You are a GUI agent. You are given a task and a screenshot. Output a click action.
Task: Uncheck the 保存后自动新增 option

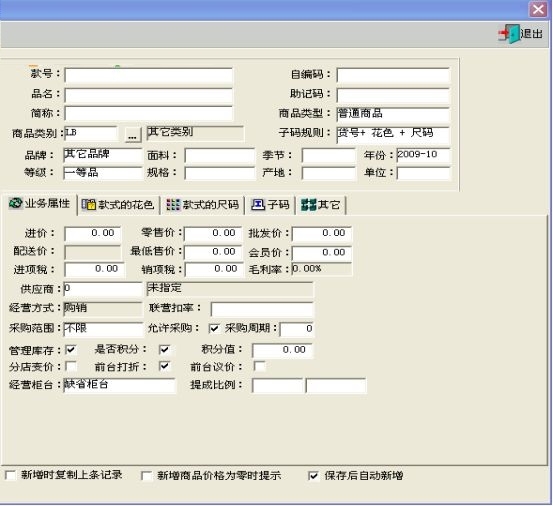pyautogui.click(x=313, y=476)
